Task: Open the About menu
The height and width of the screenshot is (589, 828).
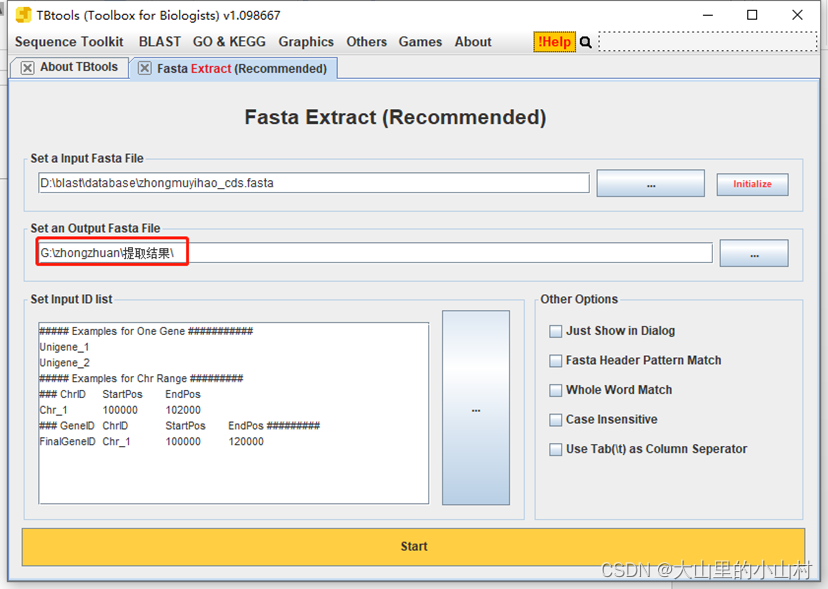Action: coord(473,42)
